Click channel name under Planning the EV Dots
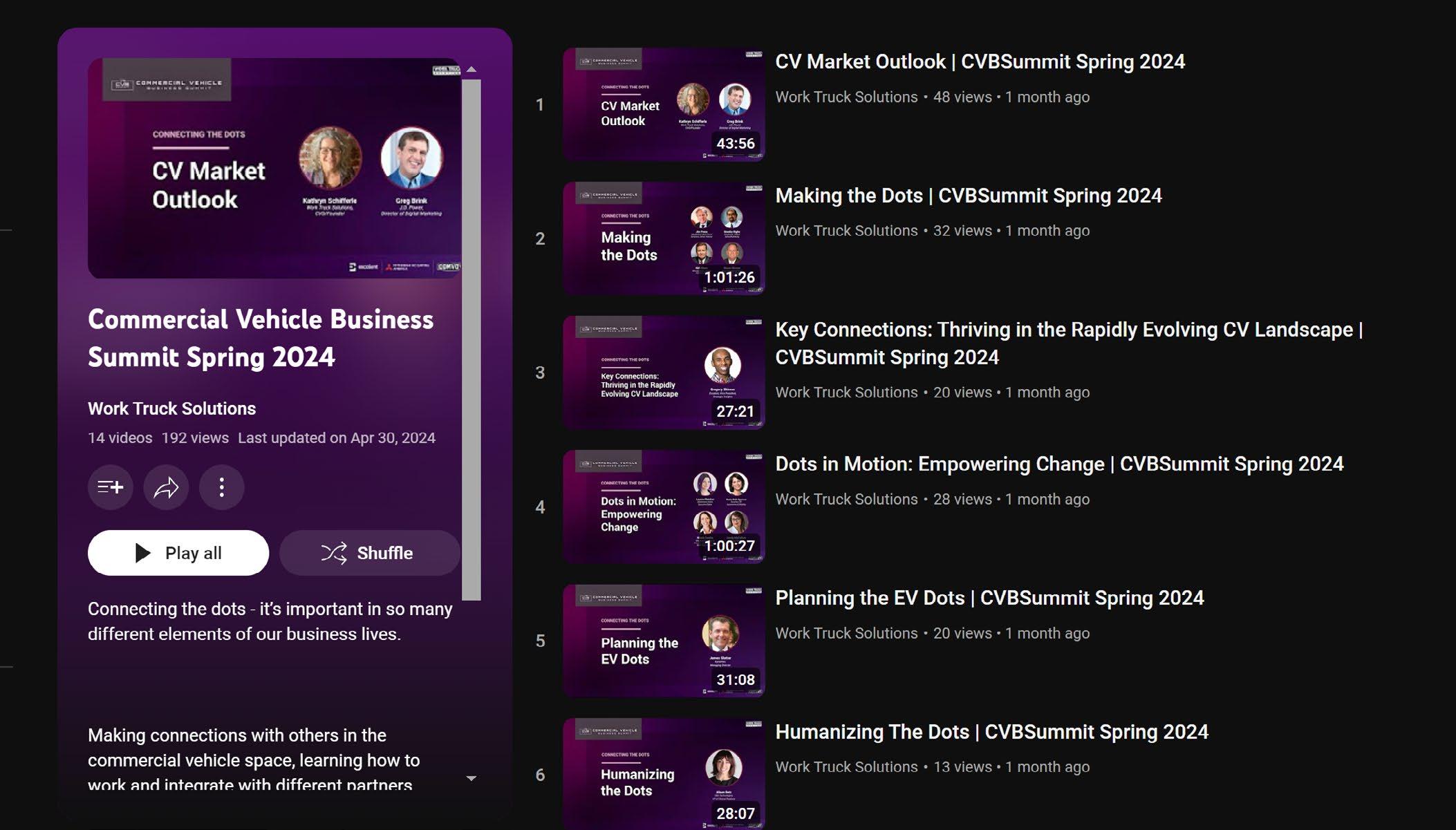The image size is (1456, 830). [x=846, y=633]
